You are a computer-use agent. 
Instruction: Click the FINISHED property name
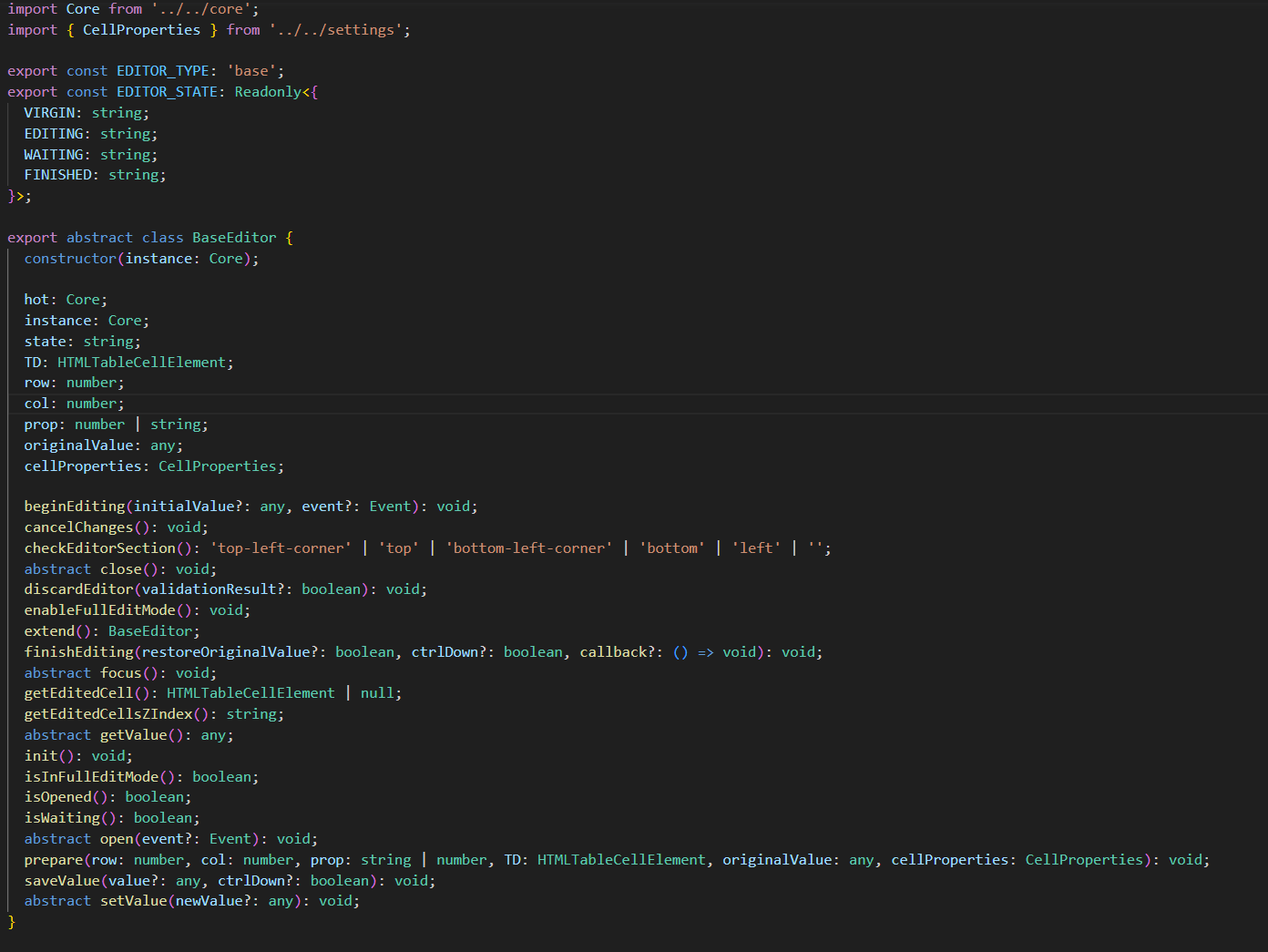pos(58,175)
